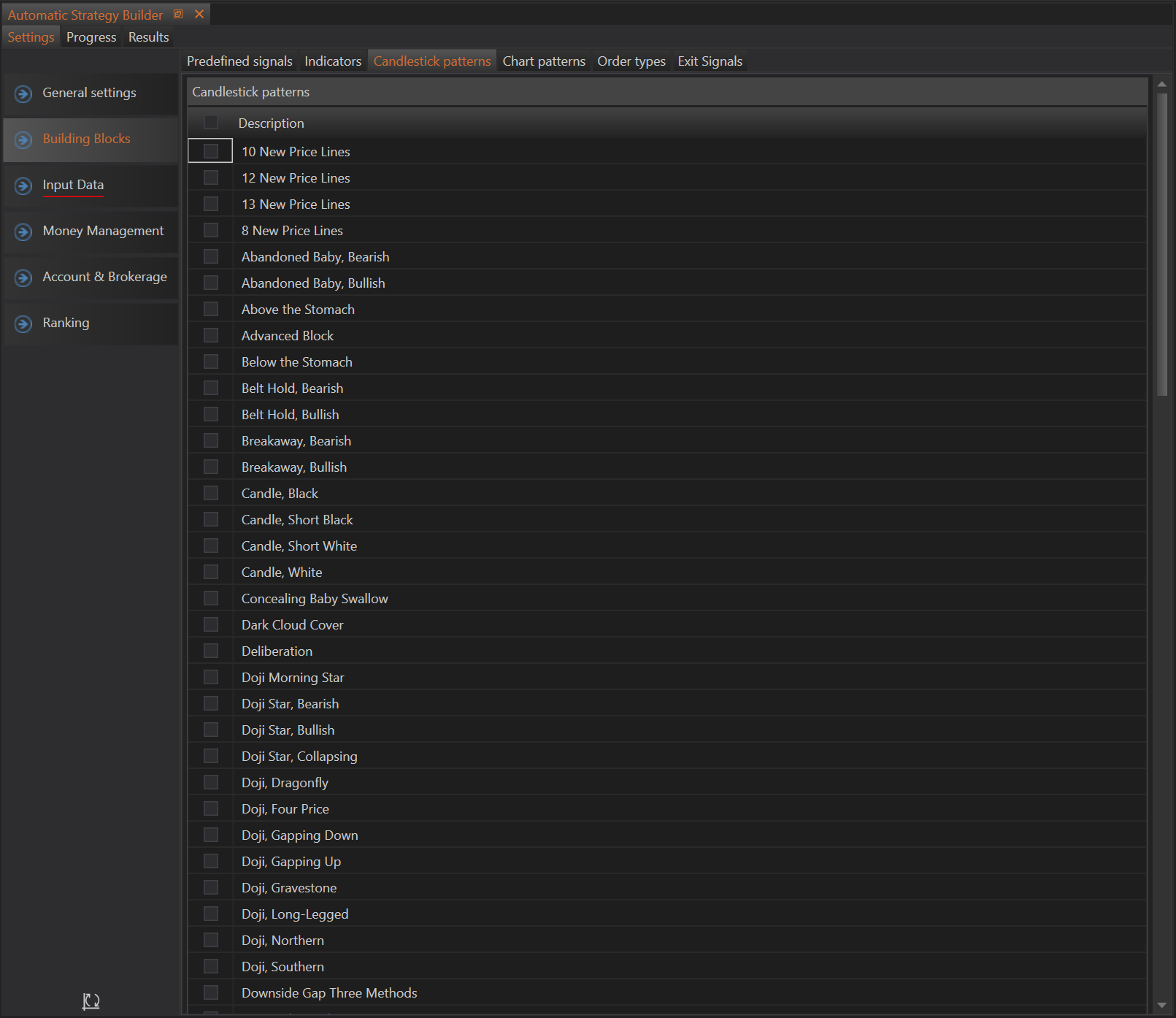The width and height of the screenshot is (1176, 1018).
Task: Open the Results tab
Action: (148, 37)
